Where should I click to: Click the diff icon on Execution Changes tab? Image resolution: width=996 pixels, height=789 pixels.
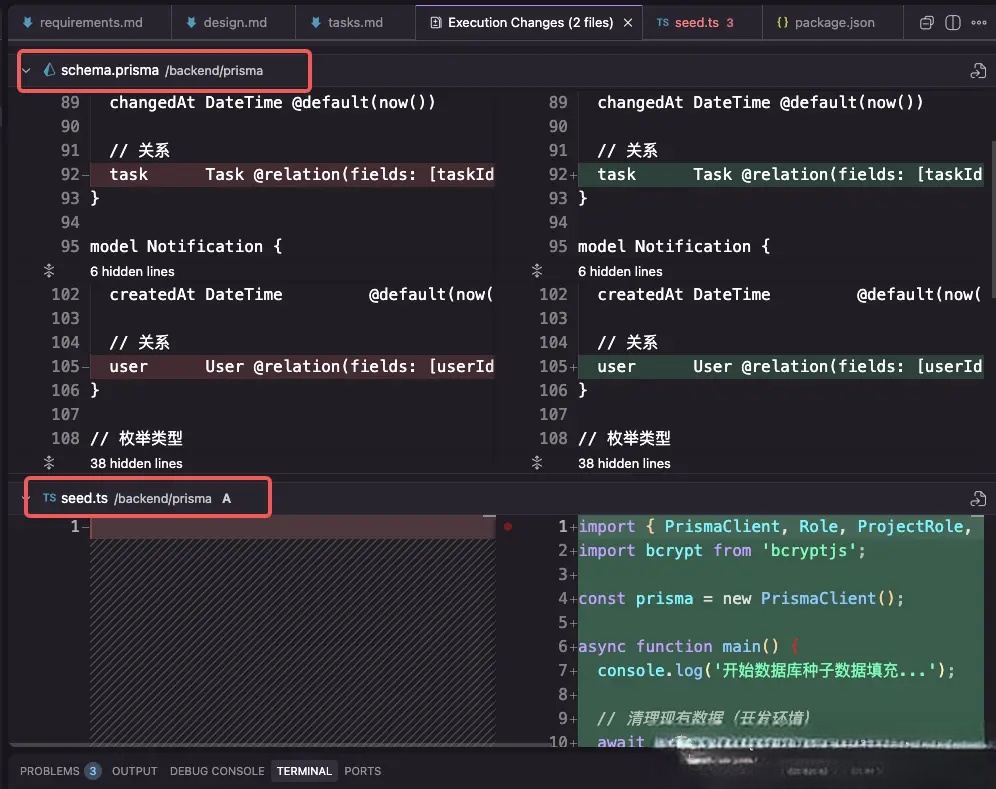[434, 20]
